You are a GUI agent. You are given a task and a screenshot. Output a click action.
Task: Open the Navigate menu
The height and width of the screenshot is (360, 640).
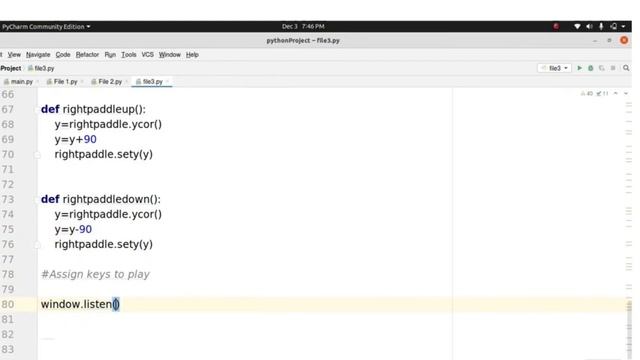click(38, 55)
